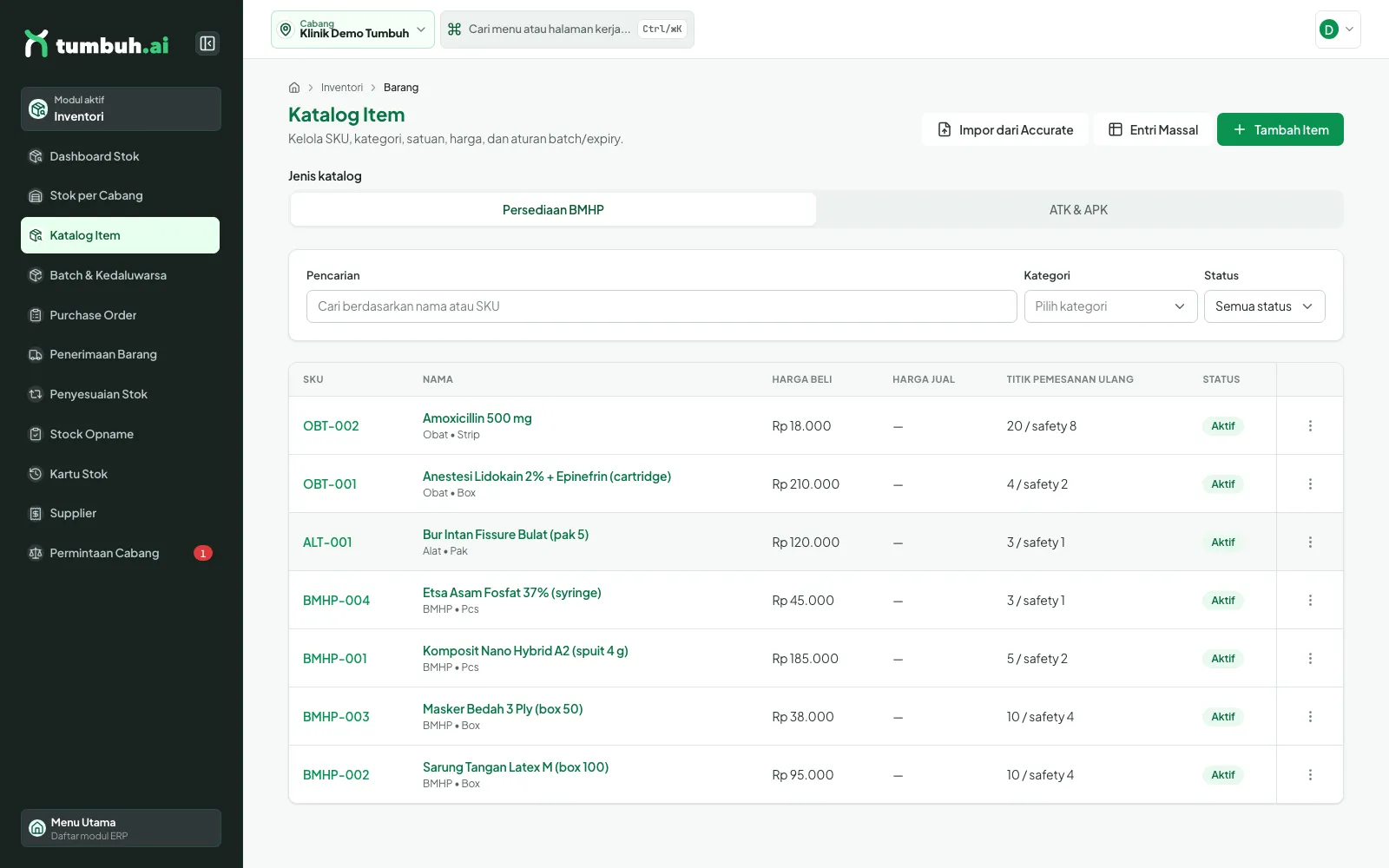Image resolution: width=1389 pixels, height=868 pixels.
Task: Click the BMHP-002 SKU link
Action: [x=336, y=775]
